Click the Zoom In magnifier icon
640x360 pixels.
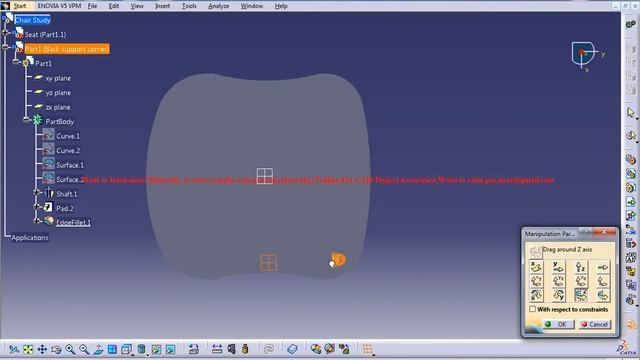coord(70,349)
